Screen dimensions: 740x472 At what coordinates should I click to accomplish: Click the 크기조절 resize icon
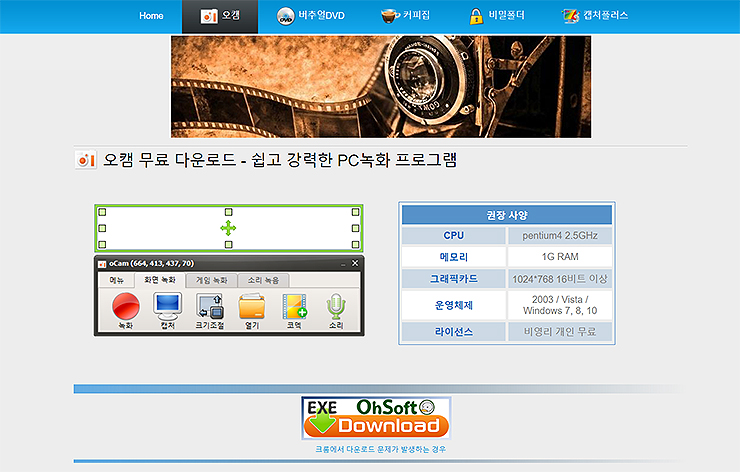(210, 306)
